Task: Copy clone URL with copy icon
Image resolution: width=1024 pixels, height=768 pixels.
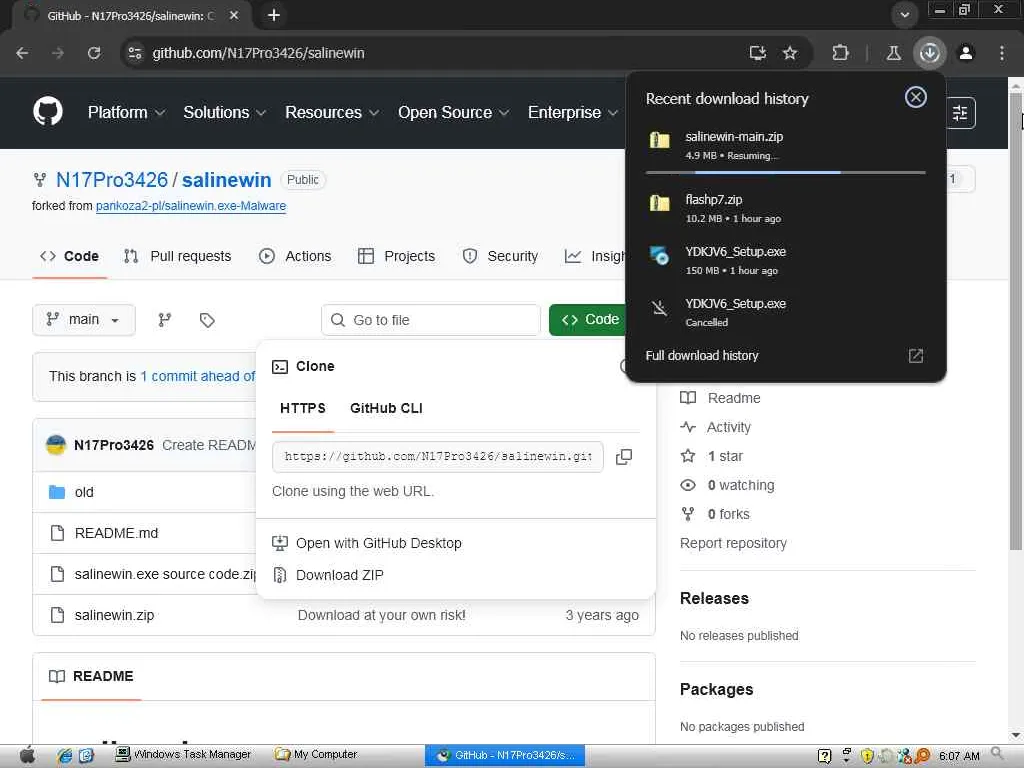Action: click(624, 456)
